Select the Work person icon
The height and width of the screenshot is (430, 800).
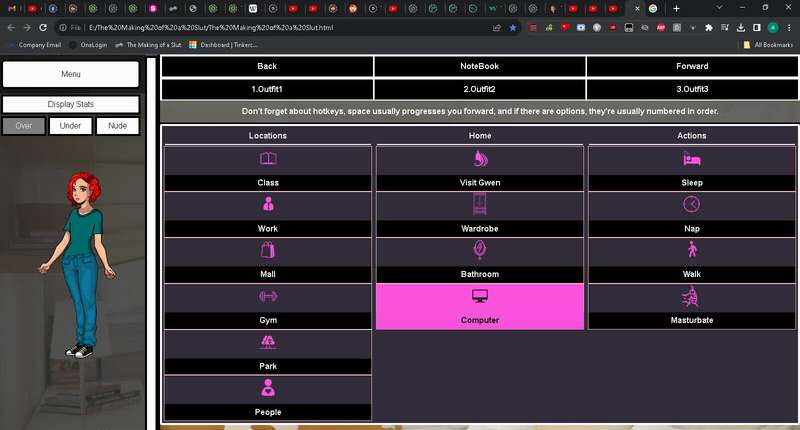pyautogui.click(x=268, y=204)
